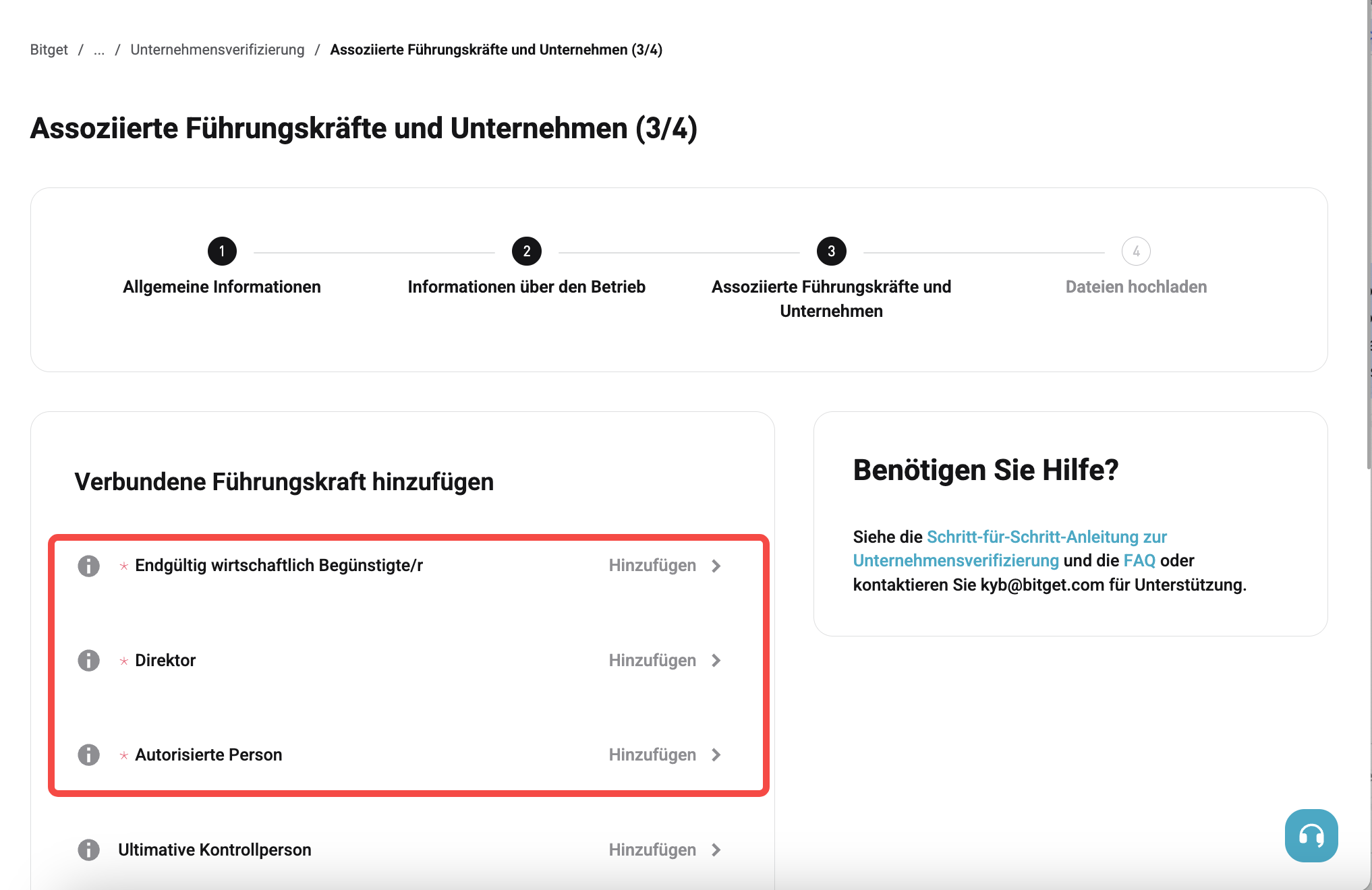Click the Direktor label text

pyautogui.click(x=165, y=660)
